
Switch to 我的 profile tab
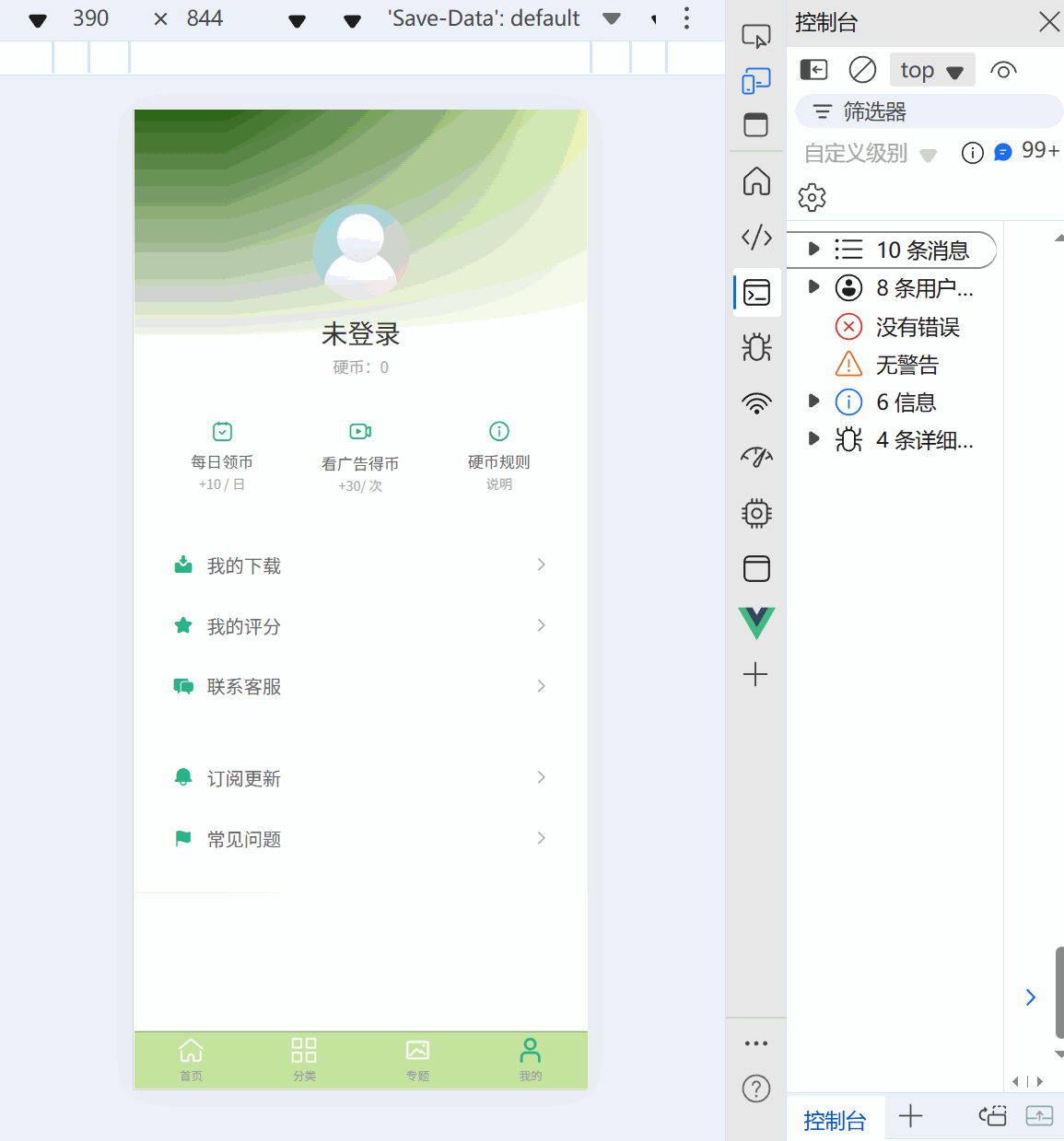click(531, 1060)
